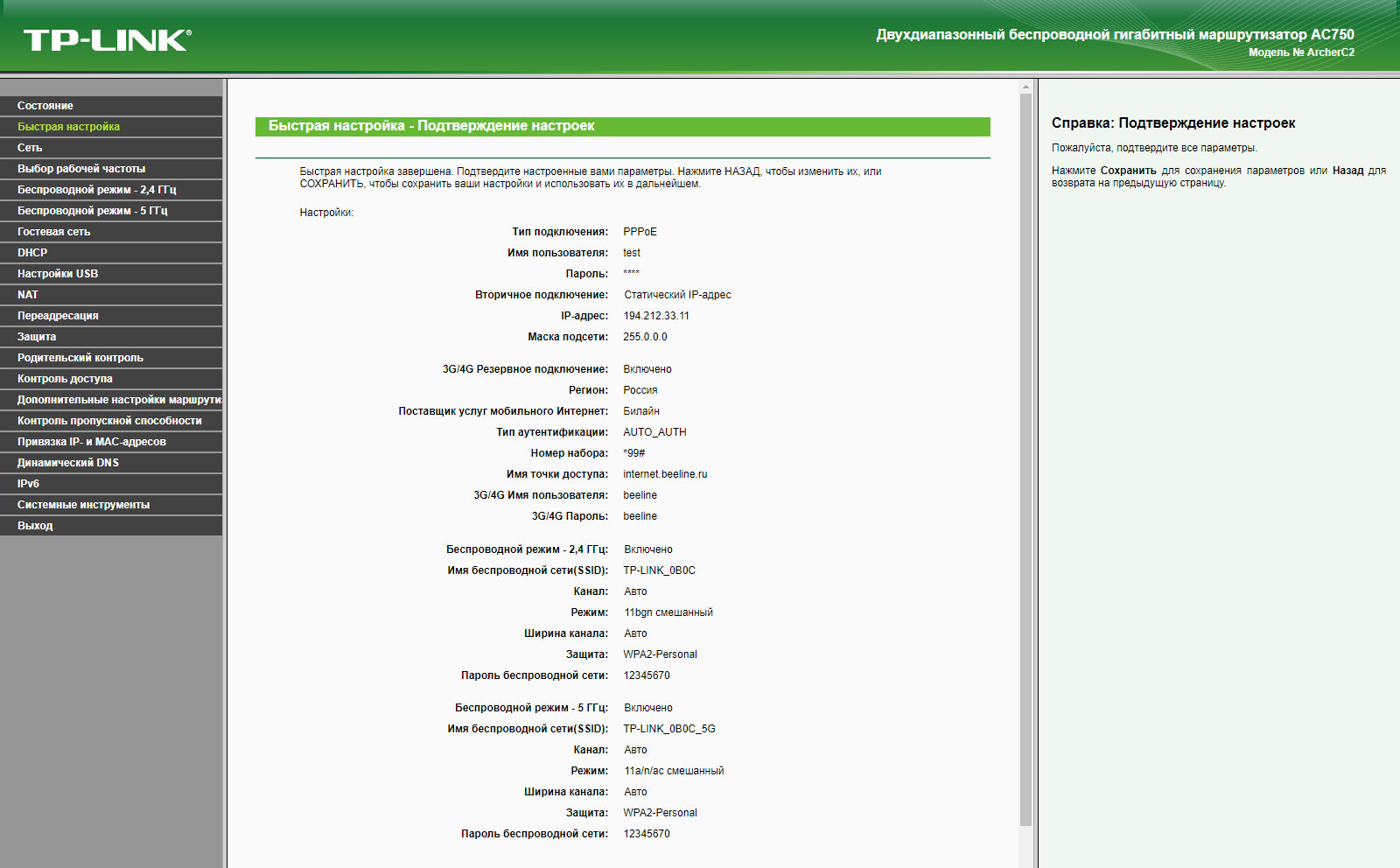
Task: Click the region value Россия
Action: [640, 390]
